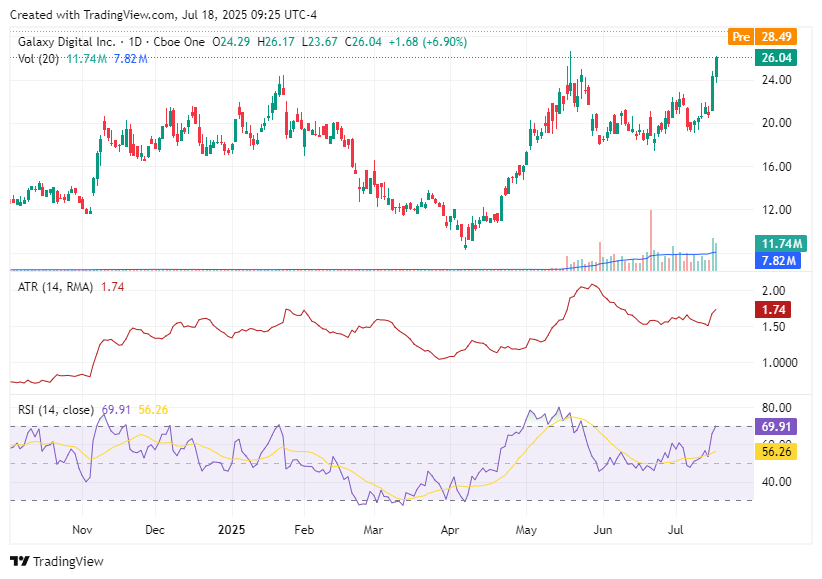Click the 'Dec' time axis label
This screenshot has width=822, height=579.
(x=155, y=530)
